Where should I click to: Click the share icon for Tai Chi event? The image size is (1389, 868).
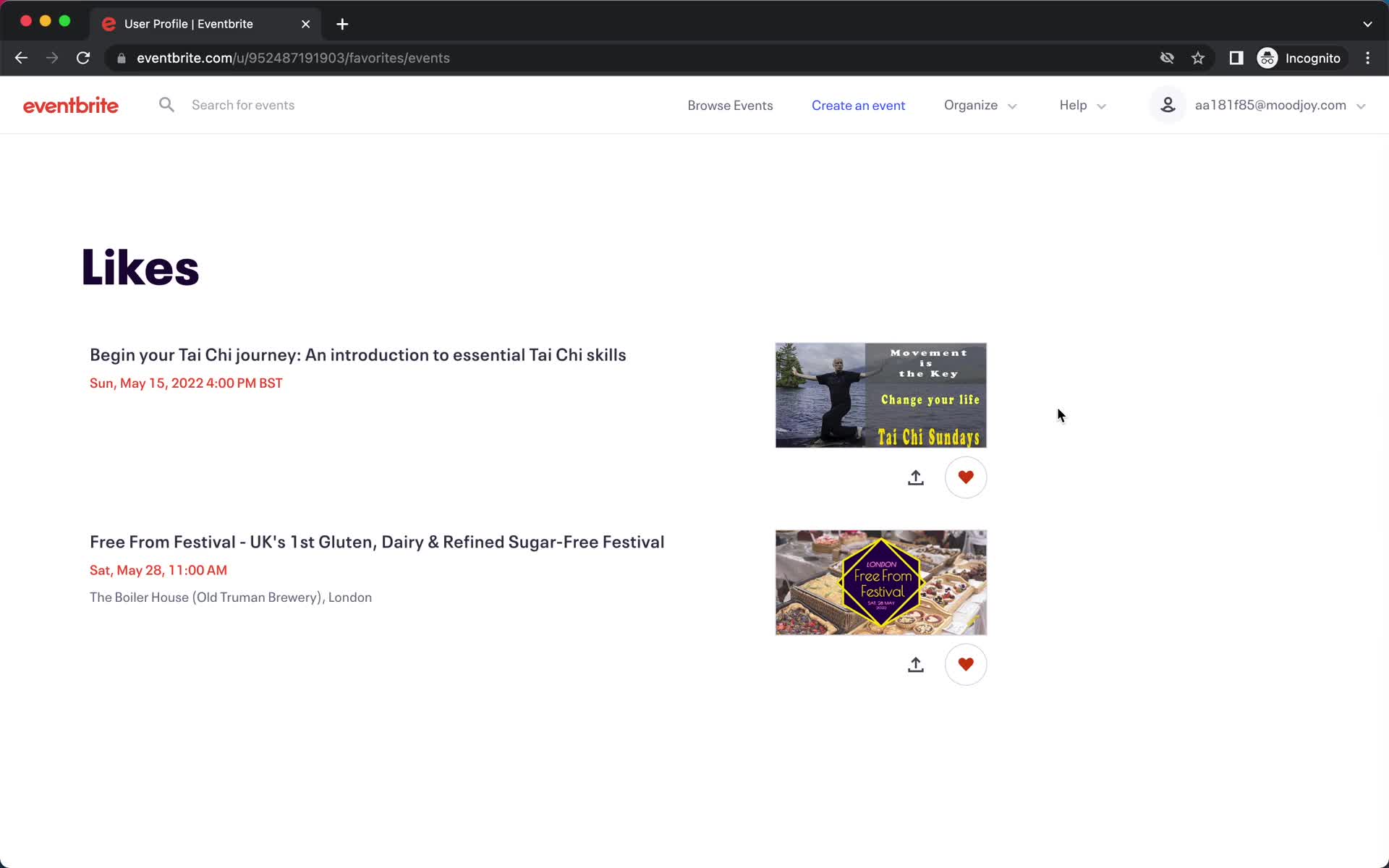point(915,477)
